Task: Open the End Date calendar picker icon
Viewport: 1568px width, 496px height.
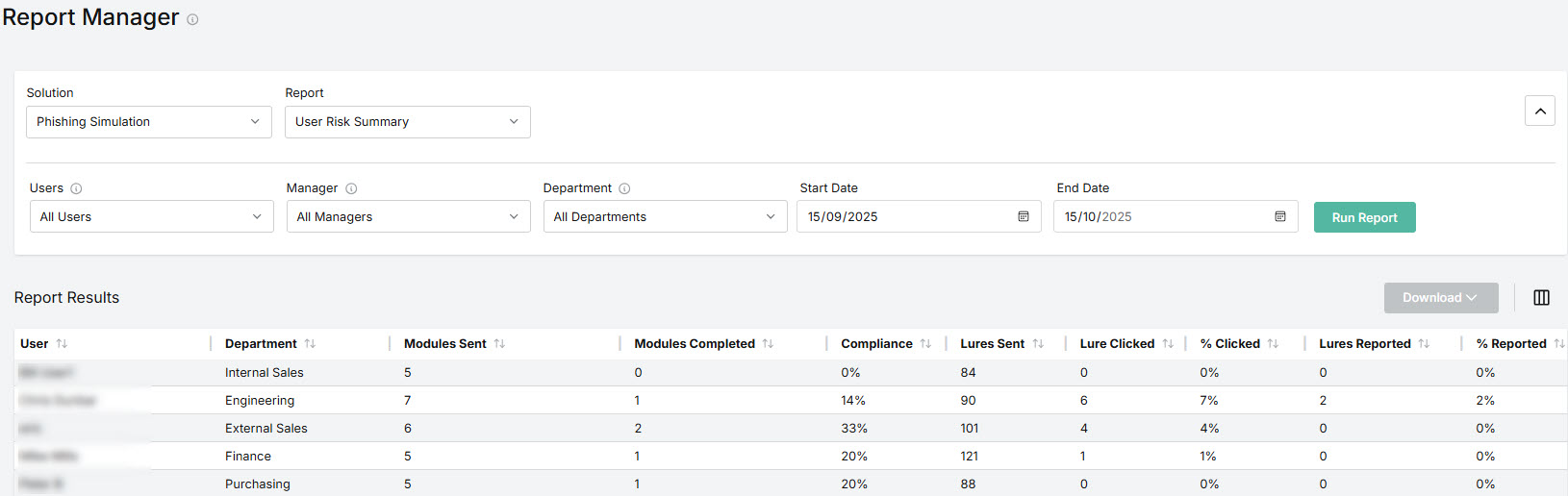Action: [x=1280, y=216]
